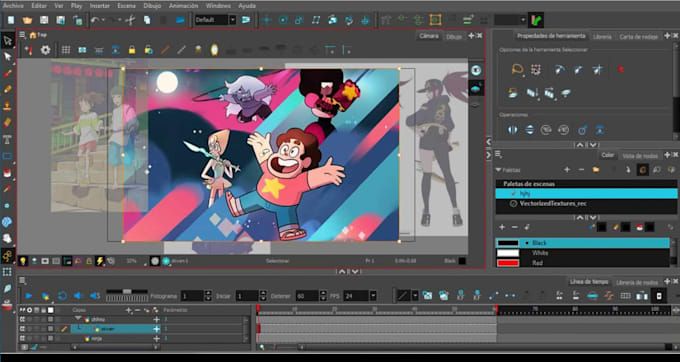Play the animation in timeline

point(29,296)
